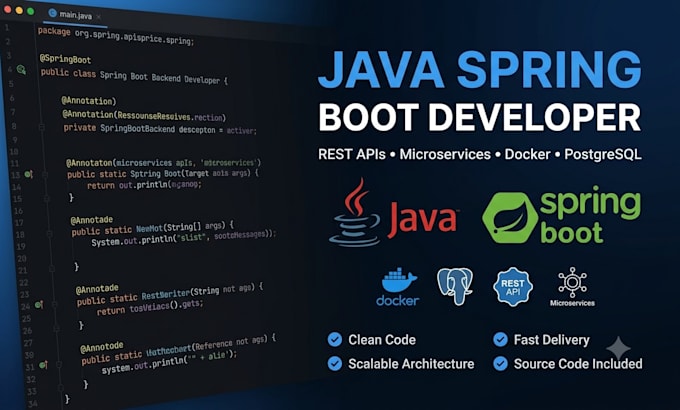Click line number 10 in the gutter

(14, 152)
